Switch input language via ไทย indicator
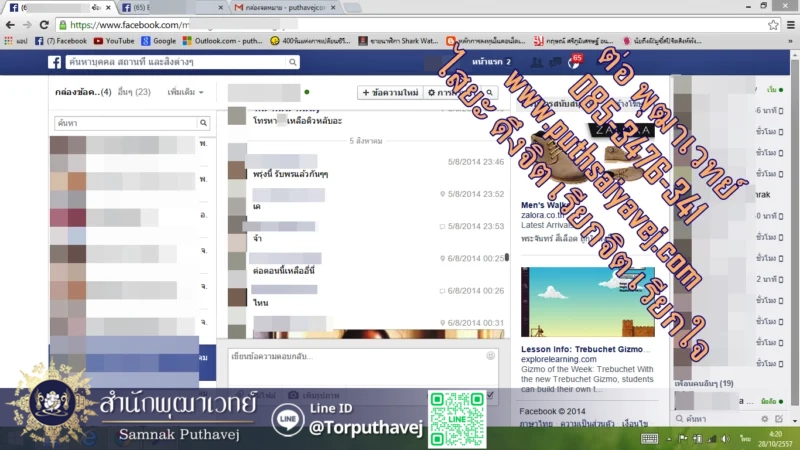Screen dimensions: 800x450 click(745, 439)
